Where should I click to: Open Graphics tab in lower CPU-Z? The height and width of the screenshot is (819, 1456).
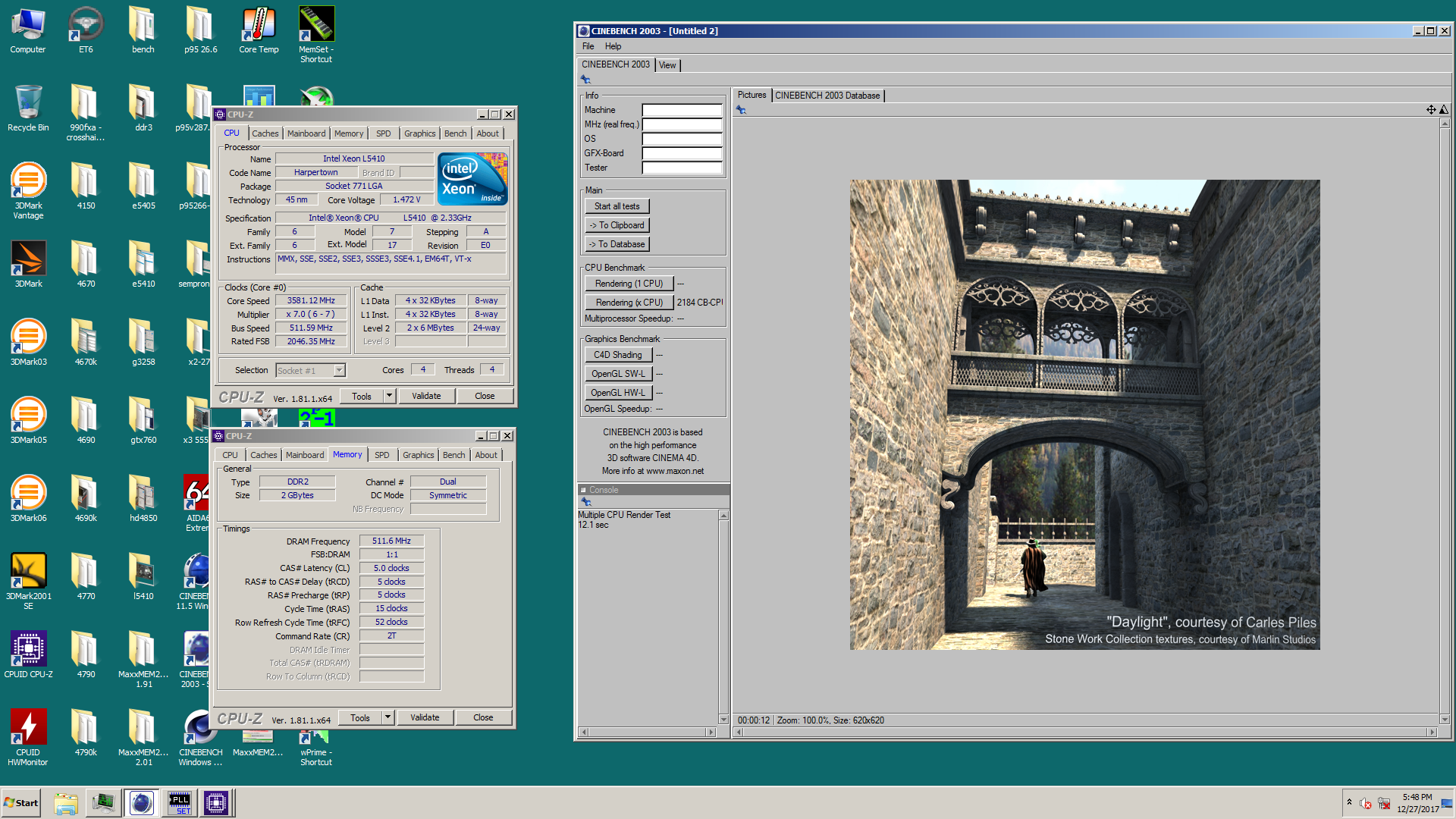point(418,455)
